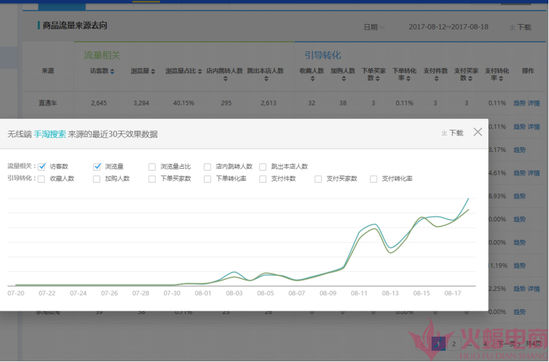Viewport: 549px width, 362px height.
Task: Tick the 支付件数 checkbox
Action: pos(263,179)
